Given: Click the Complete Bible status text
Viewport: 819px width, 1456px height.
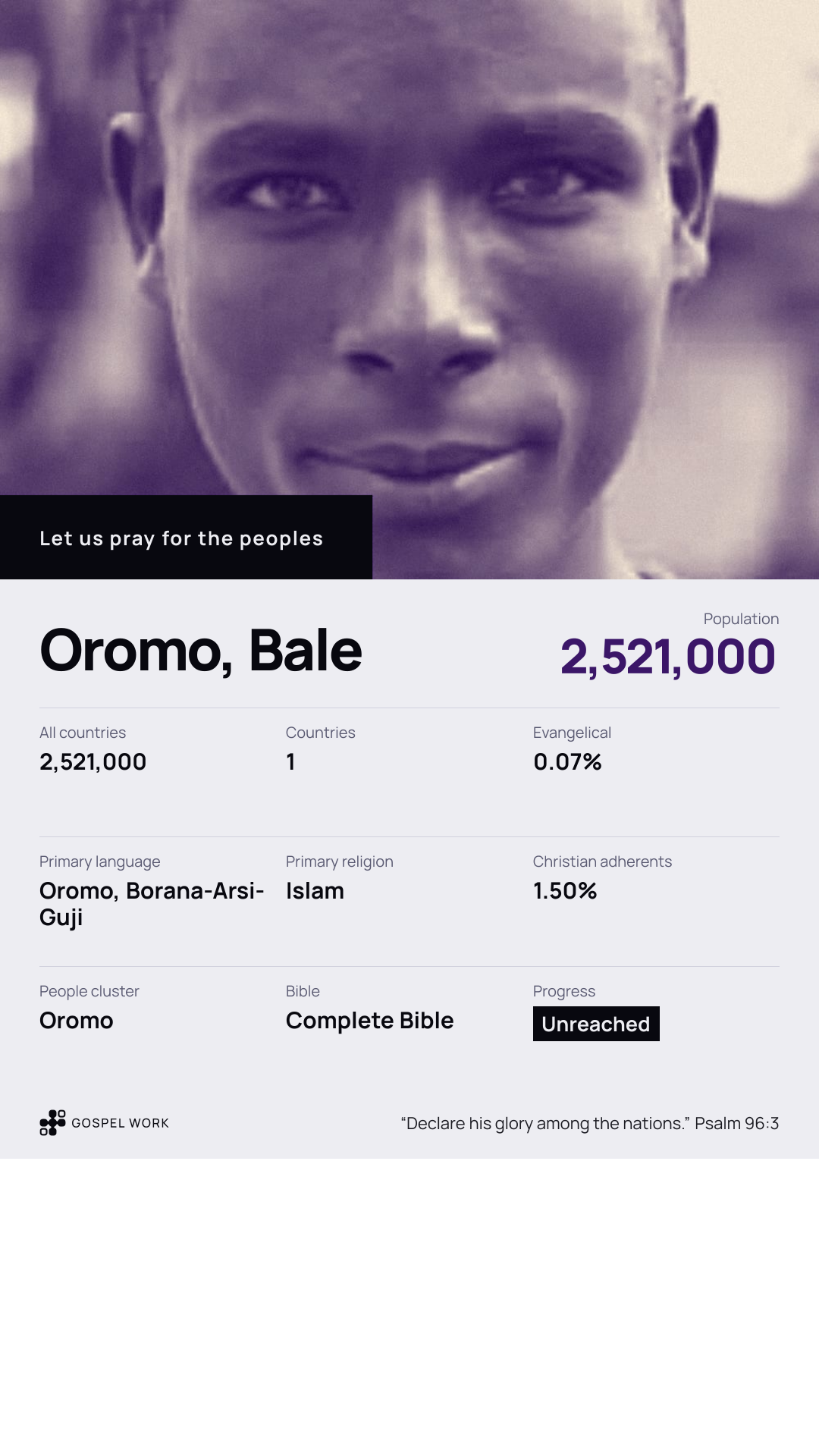Looking at the screenshot, I should [369, 1021].
